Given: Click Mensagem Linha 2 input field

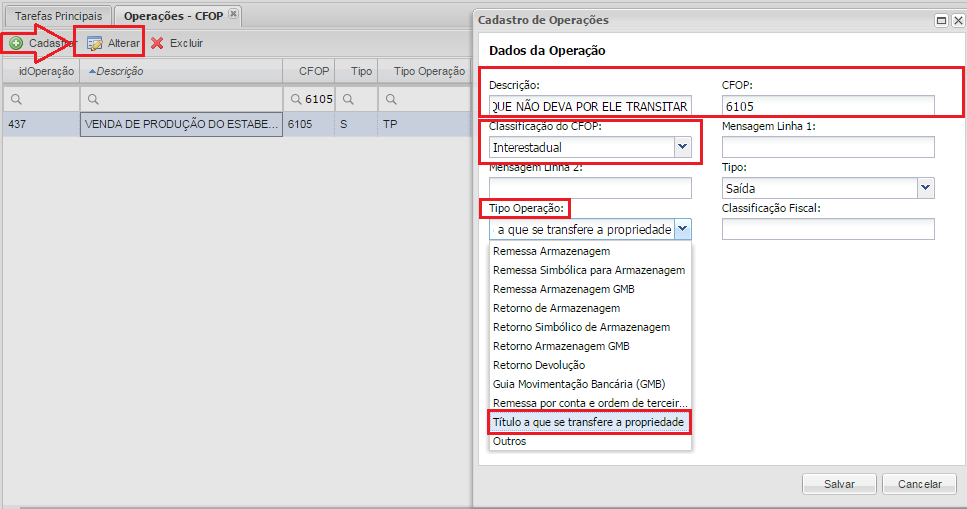Looking at the screenshot, I should point(590,188).
